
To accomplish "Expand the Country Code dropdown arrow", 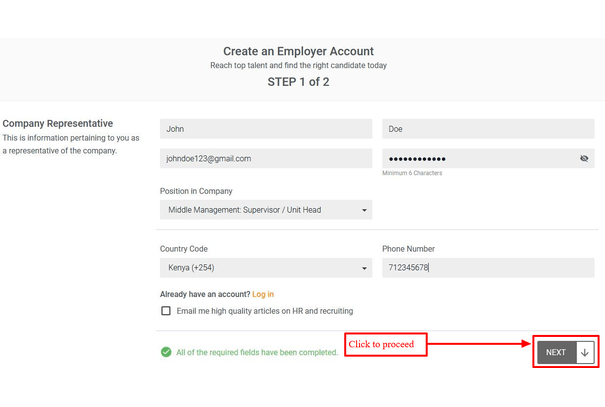I will (364, 268).
